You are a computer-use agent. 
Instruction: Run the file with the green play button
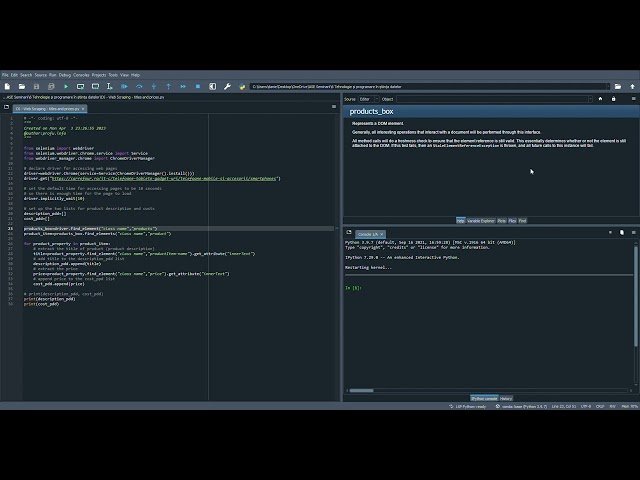pos(66,87)
